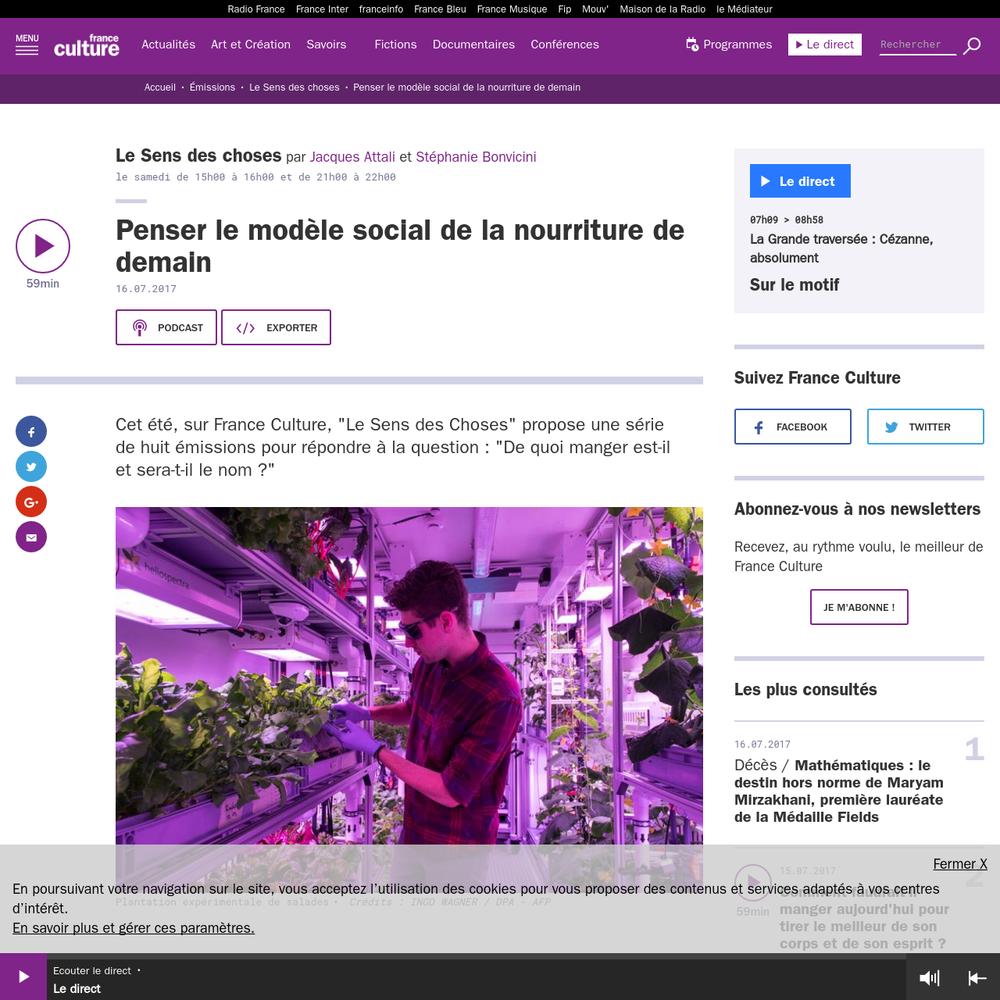Open the hamburger MENU icon
Screen dimensions: 1000x1000
(27, 45)
